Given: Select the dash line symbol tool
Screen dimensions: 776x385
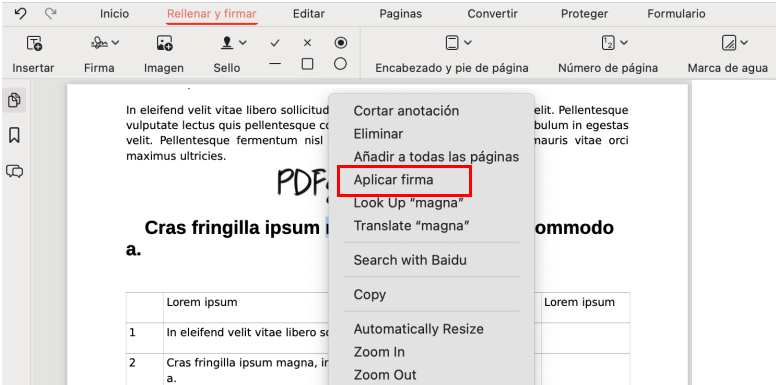Looking at the screenshot, I should point(275,64).
